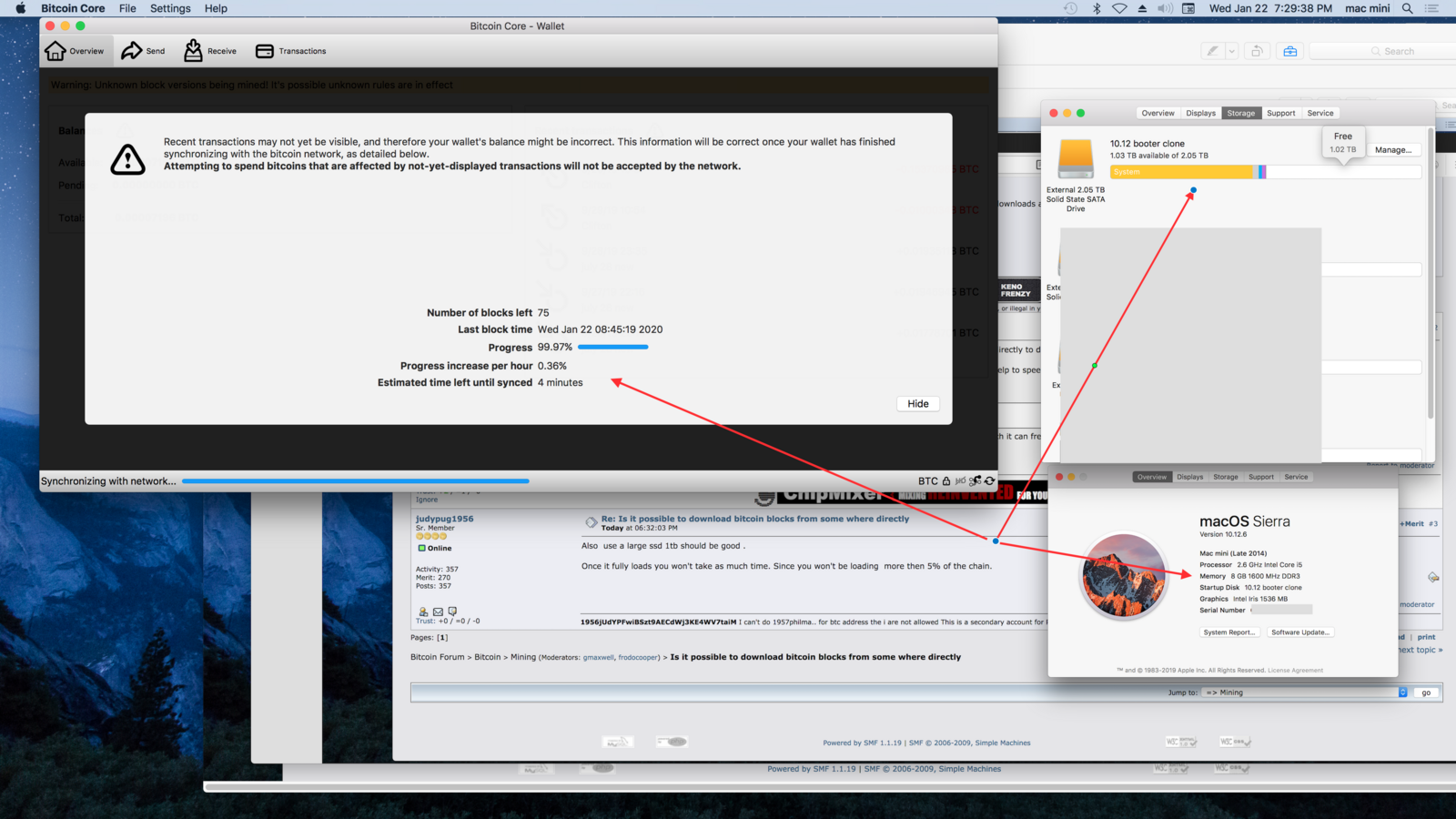Click the volume menu bar icon
Viewport: 1456px width, 819px height.
click(1165, 8)
